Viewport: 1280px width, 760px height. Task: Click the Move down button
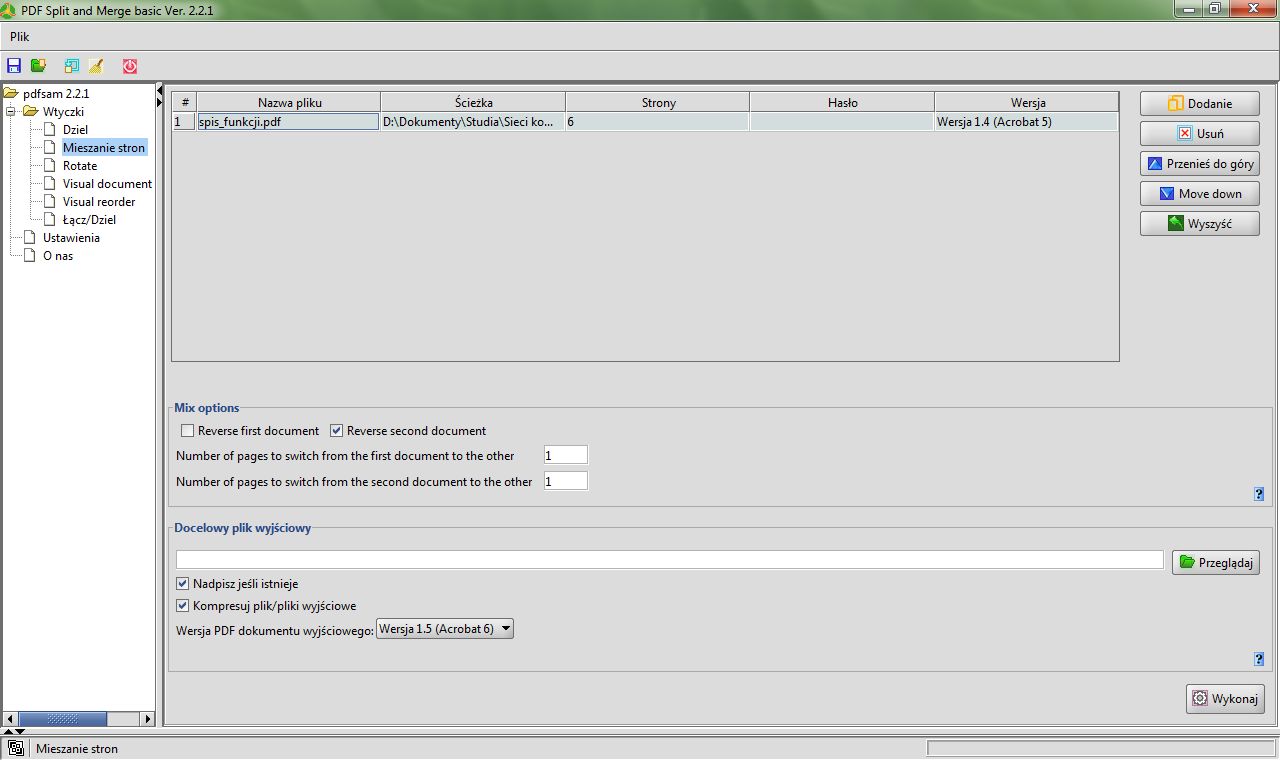(x=1199, y=193)
